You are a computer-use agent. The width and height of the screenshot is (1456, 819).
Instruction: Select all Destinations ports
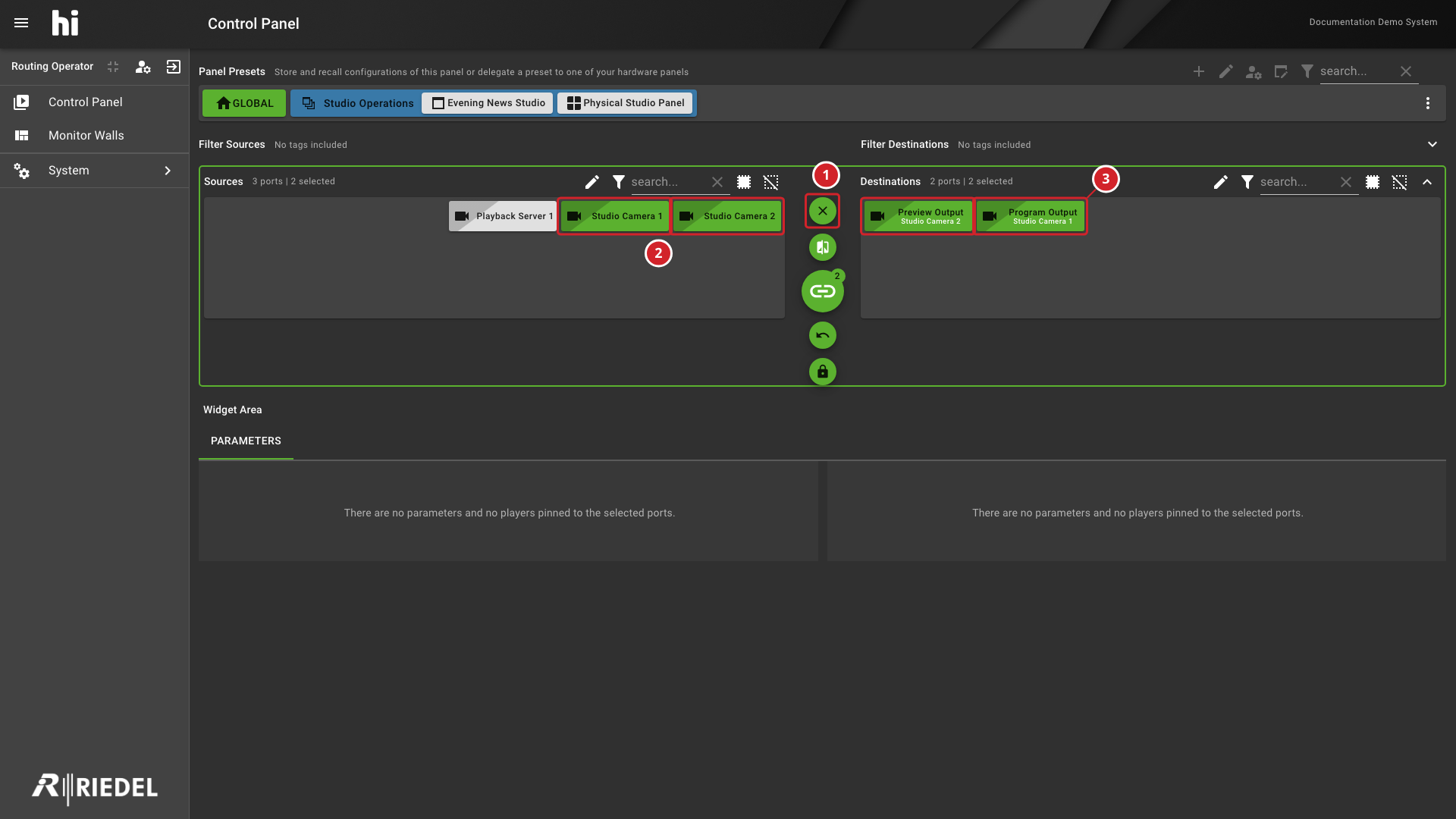click(x=1373, y=182)
